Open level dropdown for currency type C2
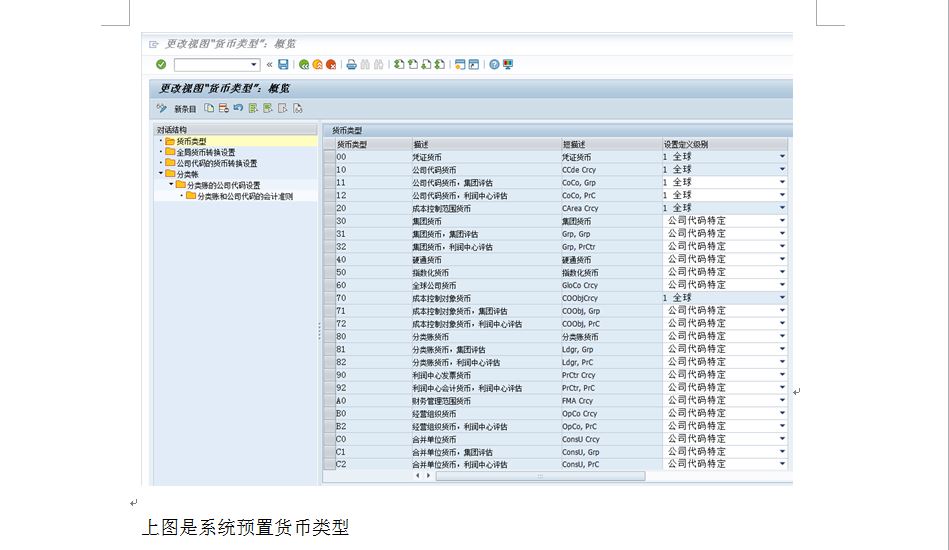949x550 pixels. click(x=782, y=464)
